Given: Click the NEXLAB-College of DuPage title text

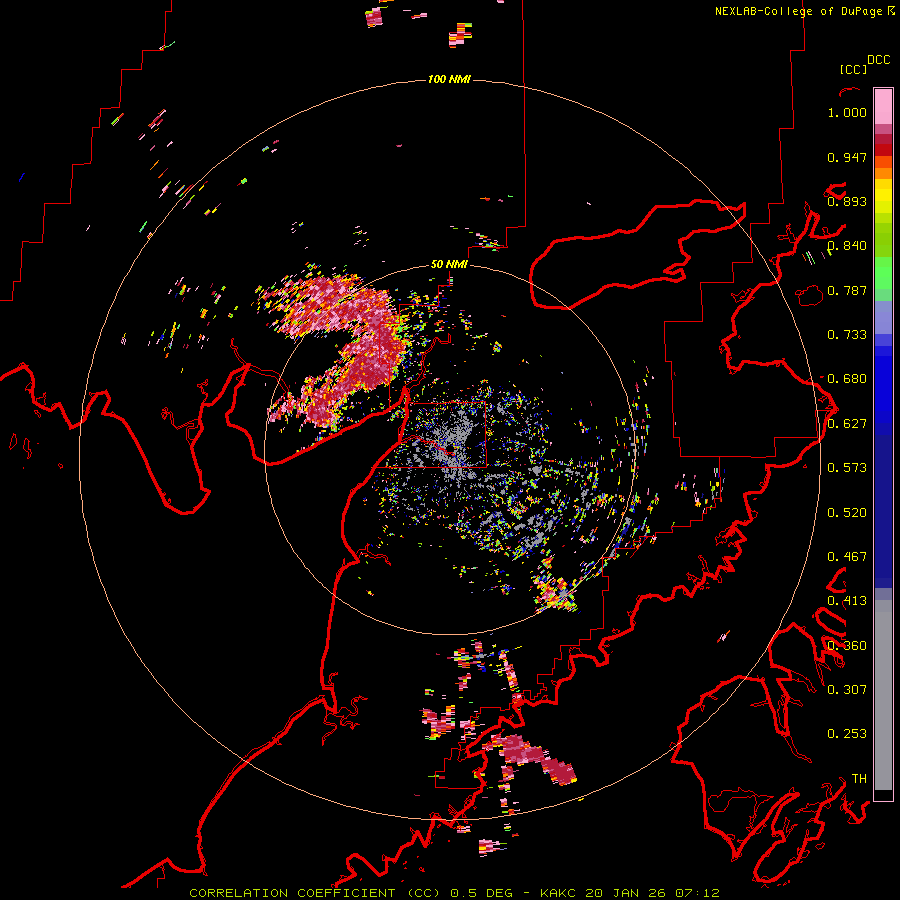Looking at the screenshot, I should coord(798,11).
